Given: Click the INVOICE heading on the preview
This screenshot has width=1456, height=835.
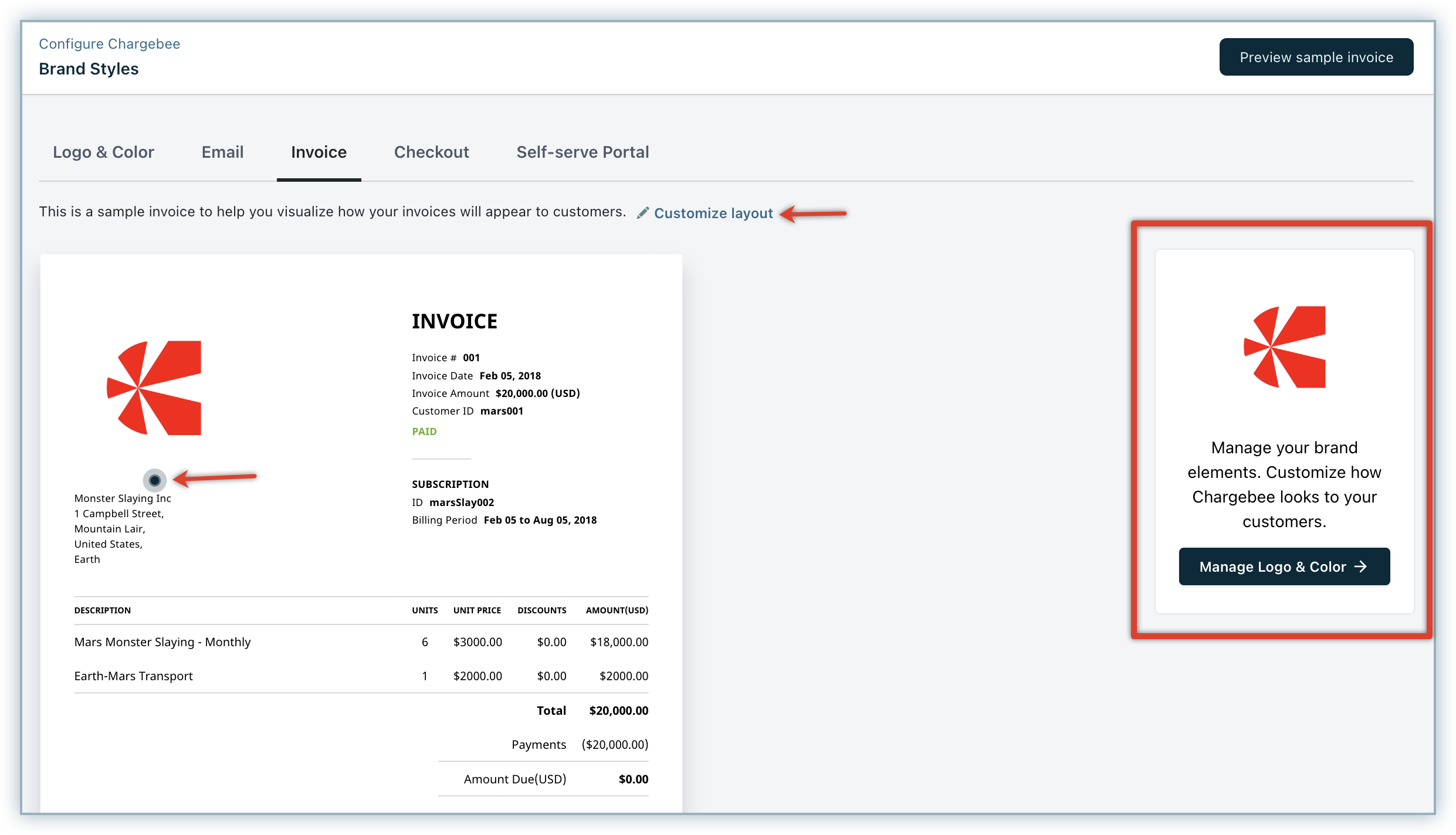Looking at the screenshot, I should click(455, 321).
